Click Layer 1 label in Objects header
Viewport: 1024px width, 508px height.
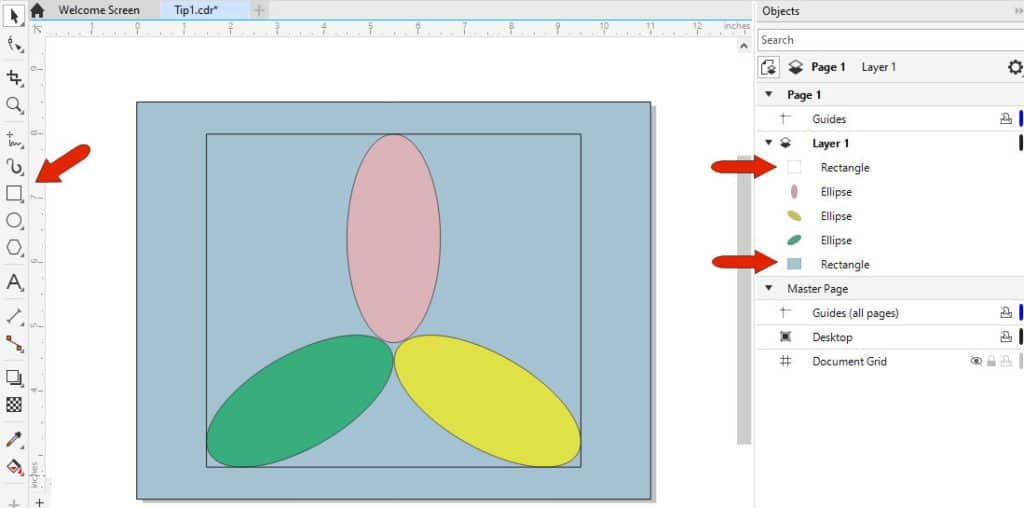pyautogui.click(x=878, y=67)
